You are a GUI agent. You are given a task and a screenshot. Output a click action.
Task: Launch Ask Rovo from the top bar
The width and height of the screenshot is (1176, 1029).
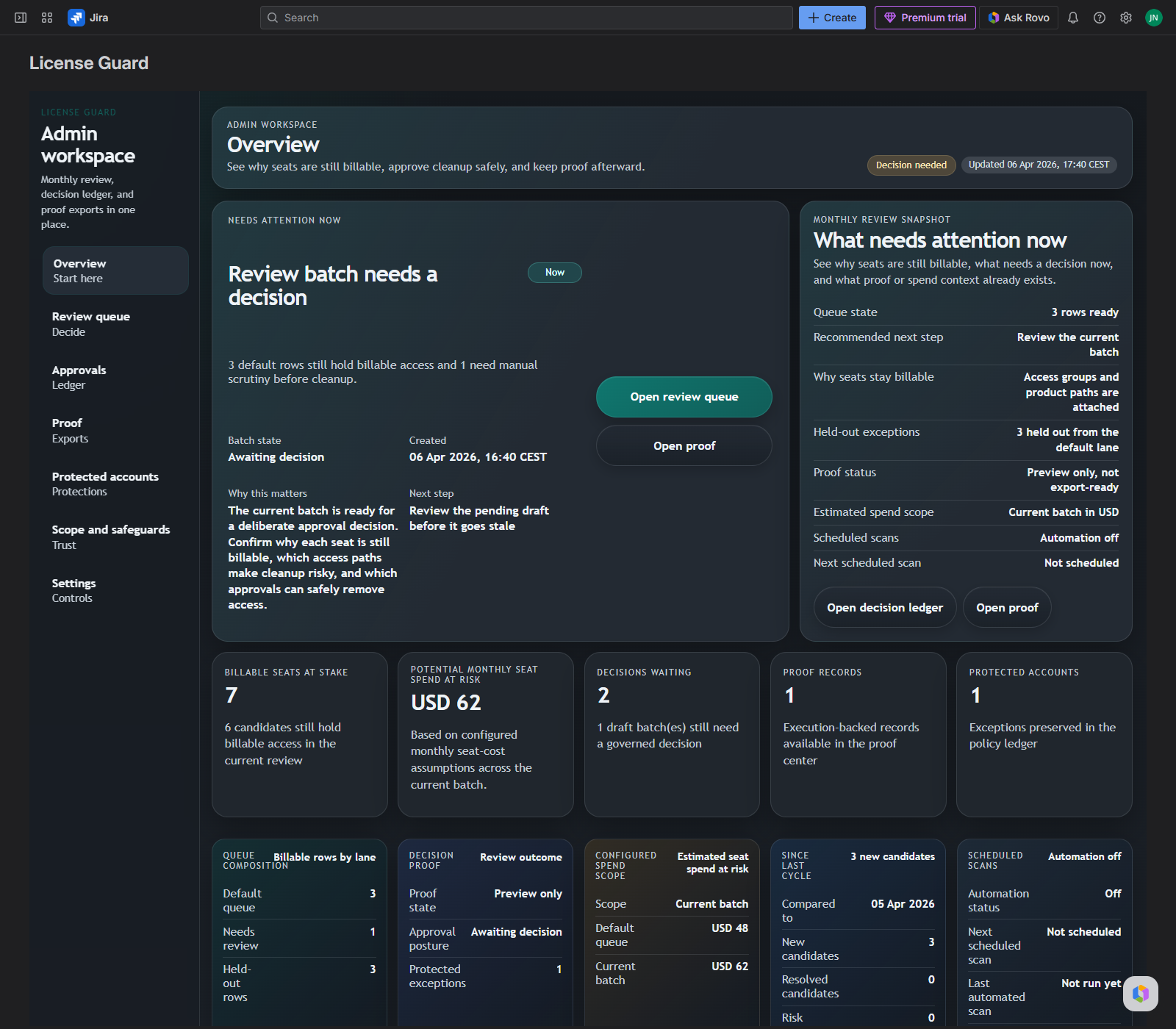(x=1018, y=17)
